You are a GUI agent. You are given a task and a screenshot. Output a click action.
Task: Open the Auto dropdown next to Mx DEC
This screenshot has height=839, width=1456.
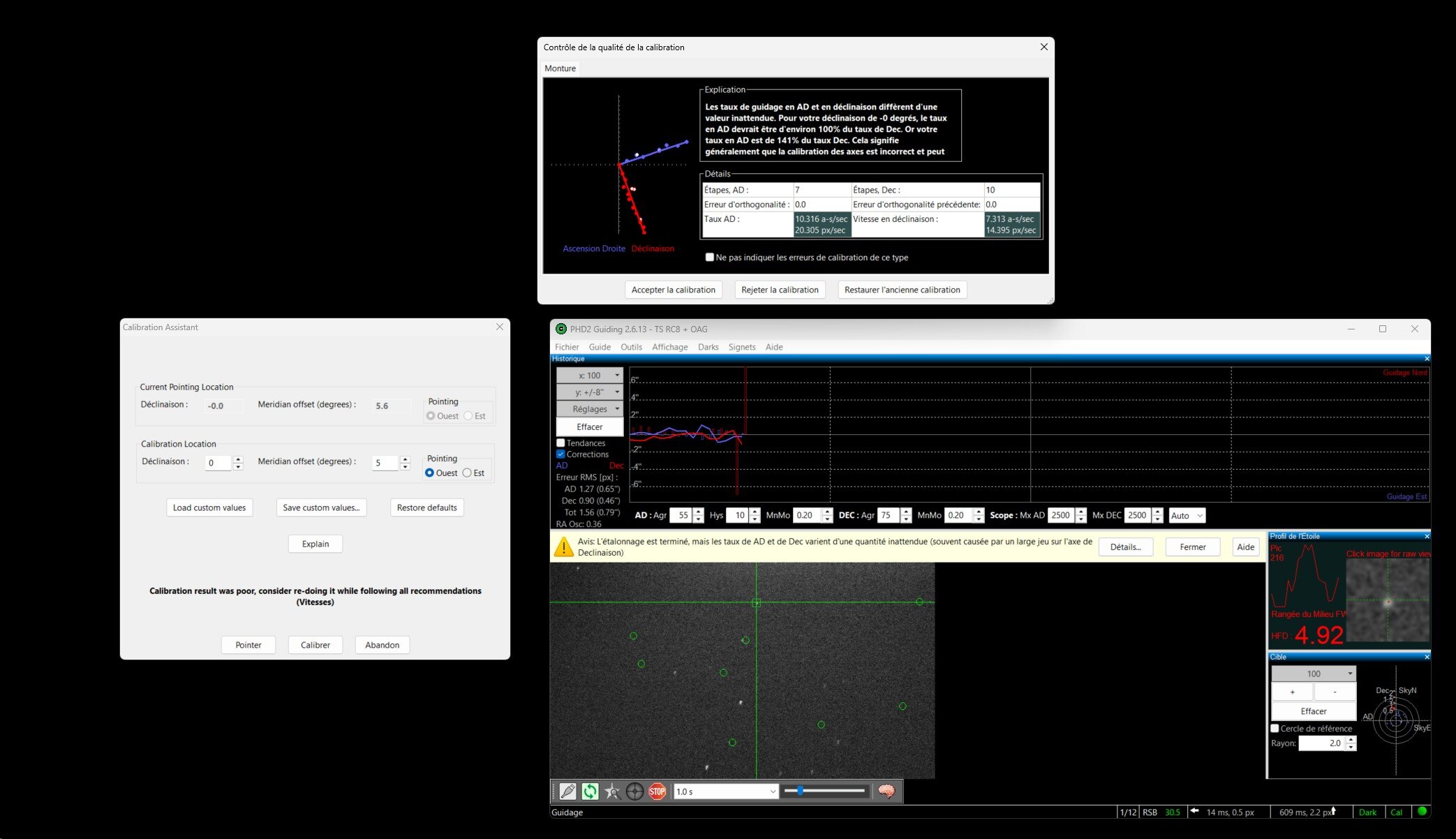pos(1187,515)
